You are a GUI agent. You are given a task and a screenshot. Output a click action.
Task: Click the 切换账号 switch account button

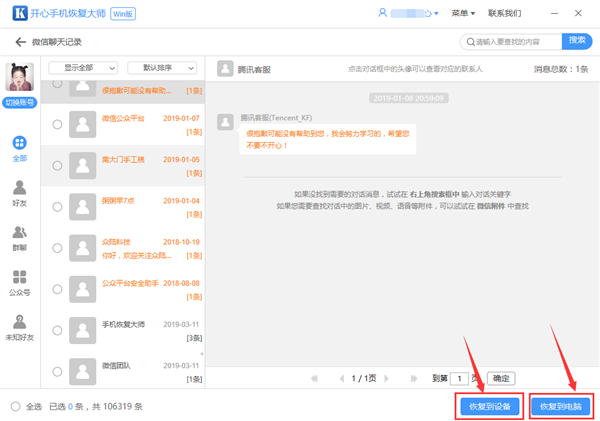coord(20,103)
